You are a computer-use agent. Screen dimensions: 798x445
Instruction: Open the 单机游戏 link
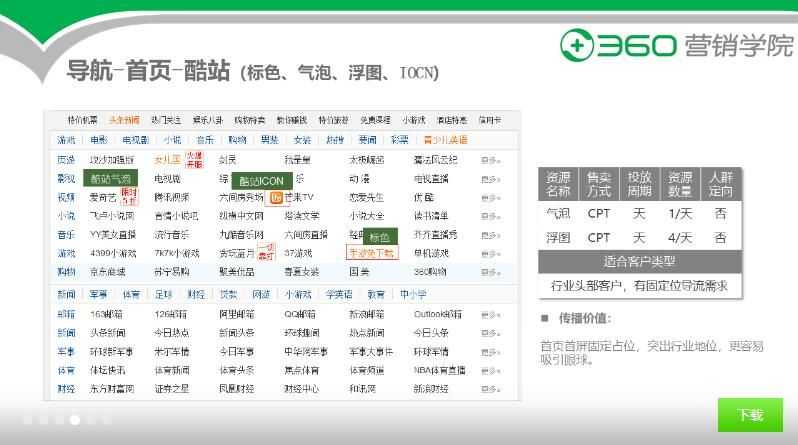pos(431,253)
